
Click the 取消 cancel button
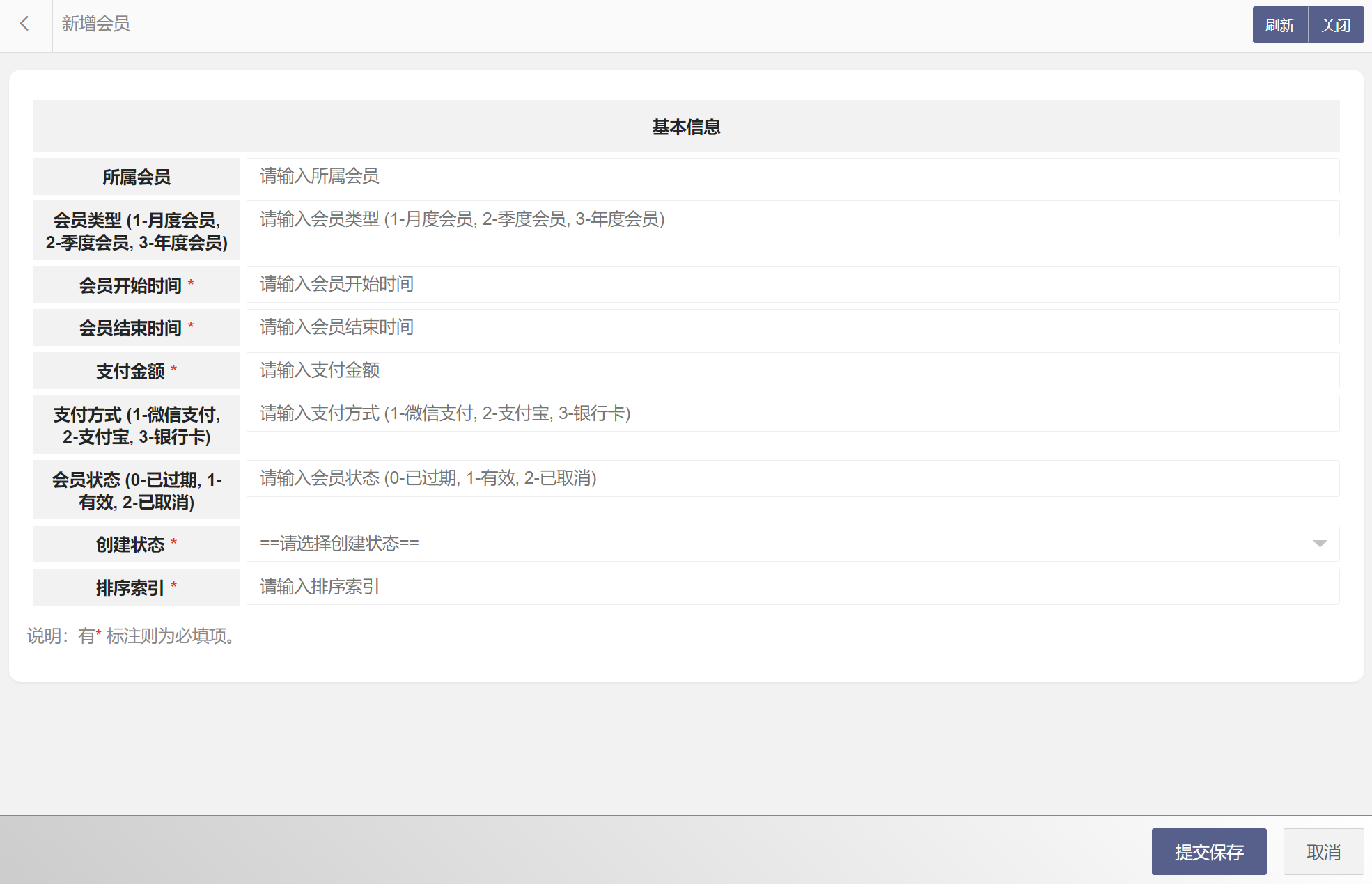tap(1323, 851)
